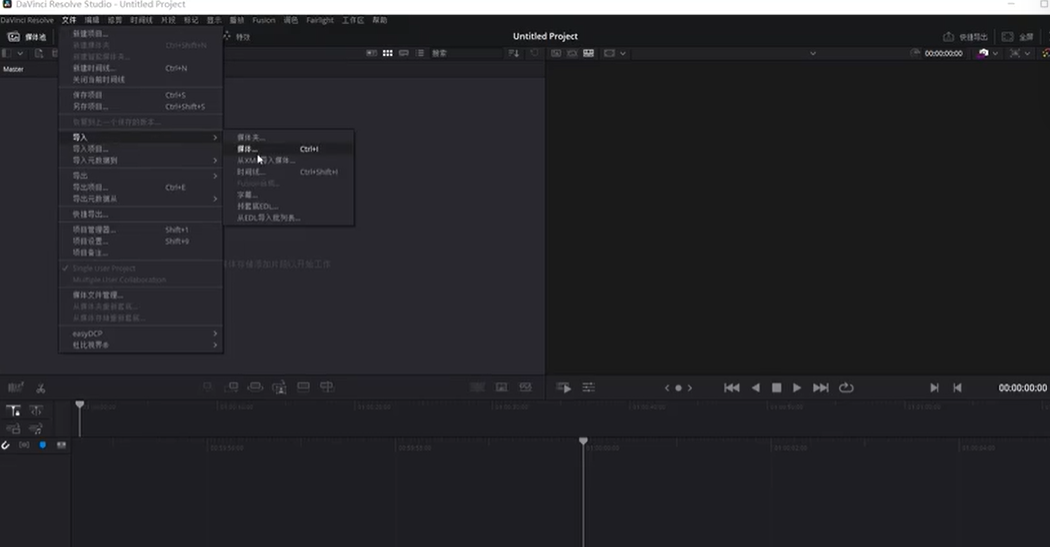The width and height of the screenshot is (1050, 547).
Task: Toggle lock timeline playhead option
Action: (13, 410)
